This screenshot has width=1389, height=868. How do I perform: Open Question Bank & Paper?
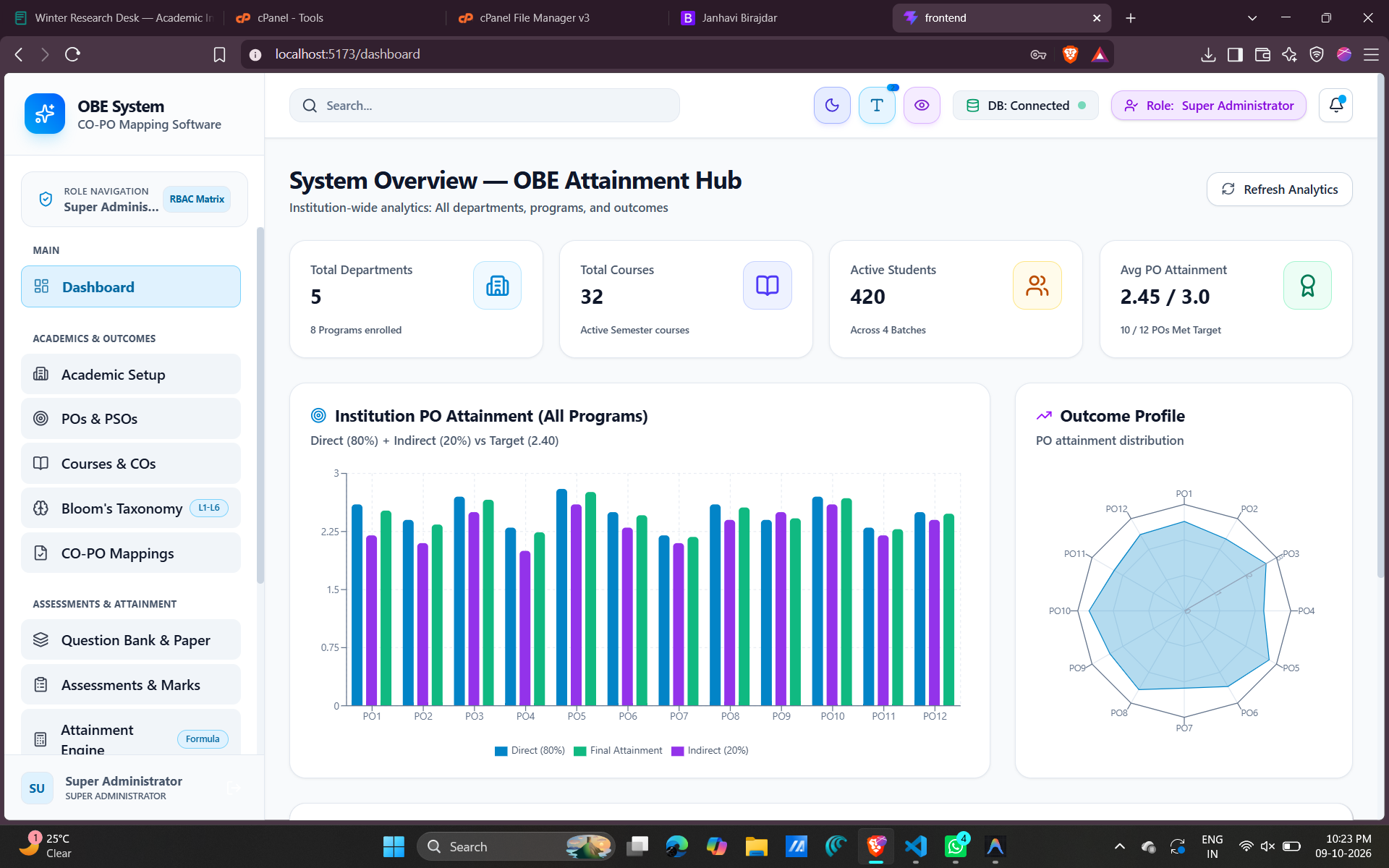tap(131, 640)
